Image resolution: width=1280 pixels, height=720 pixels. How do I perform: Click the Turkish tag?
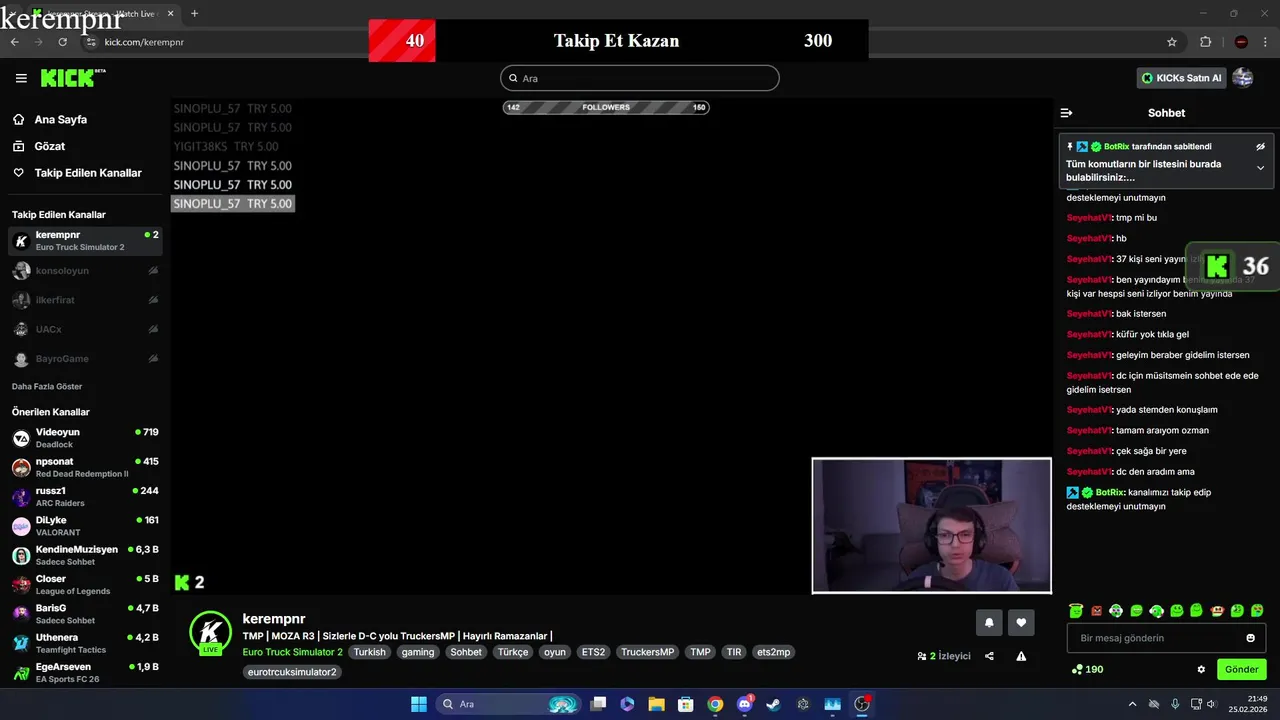(x=369, y=652)
